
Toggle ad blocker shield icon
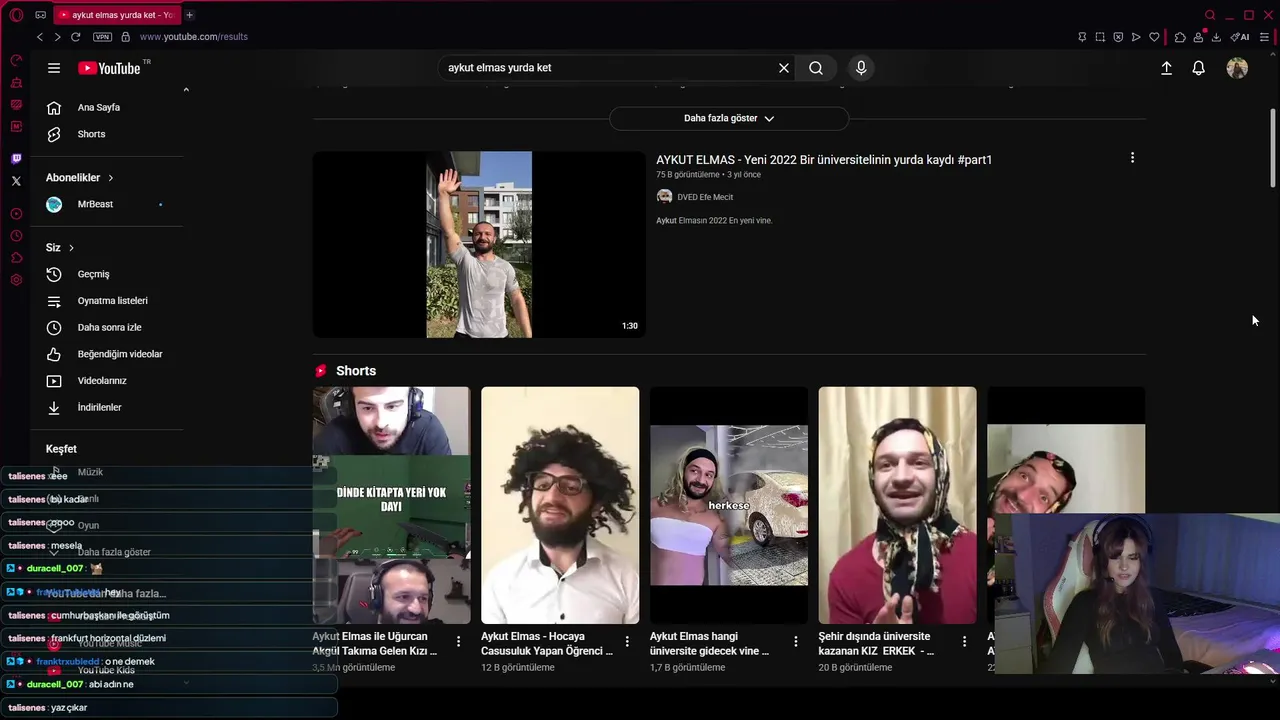(1118, 37)
